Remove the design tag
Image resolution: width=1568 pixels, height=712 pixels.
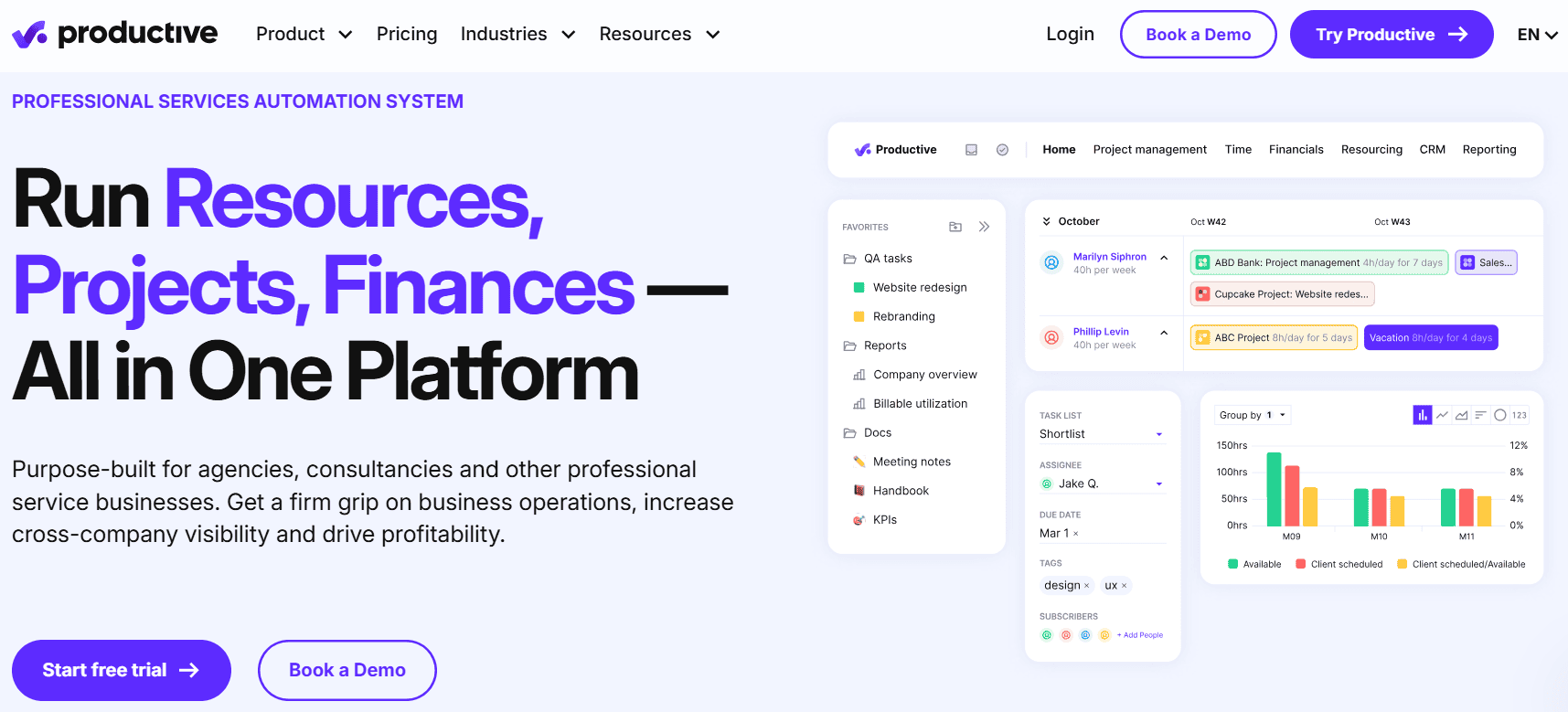click(x=1086, y=586)
